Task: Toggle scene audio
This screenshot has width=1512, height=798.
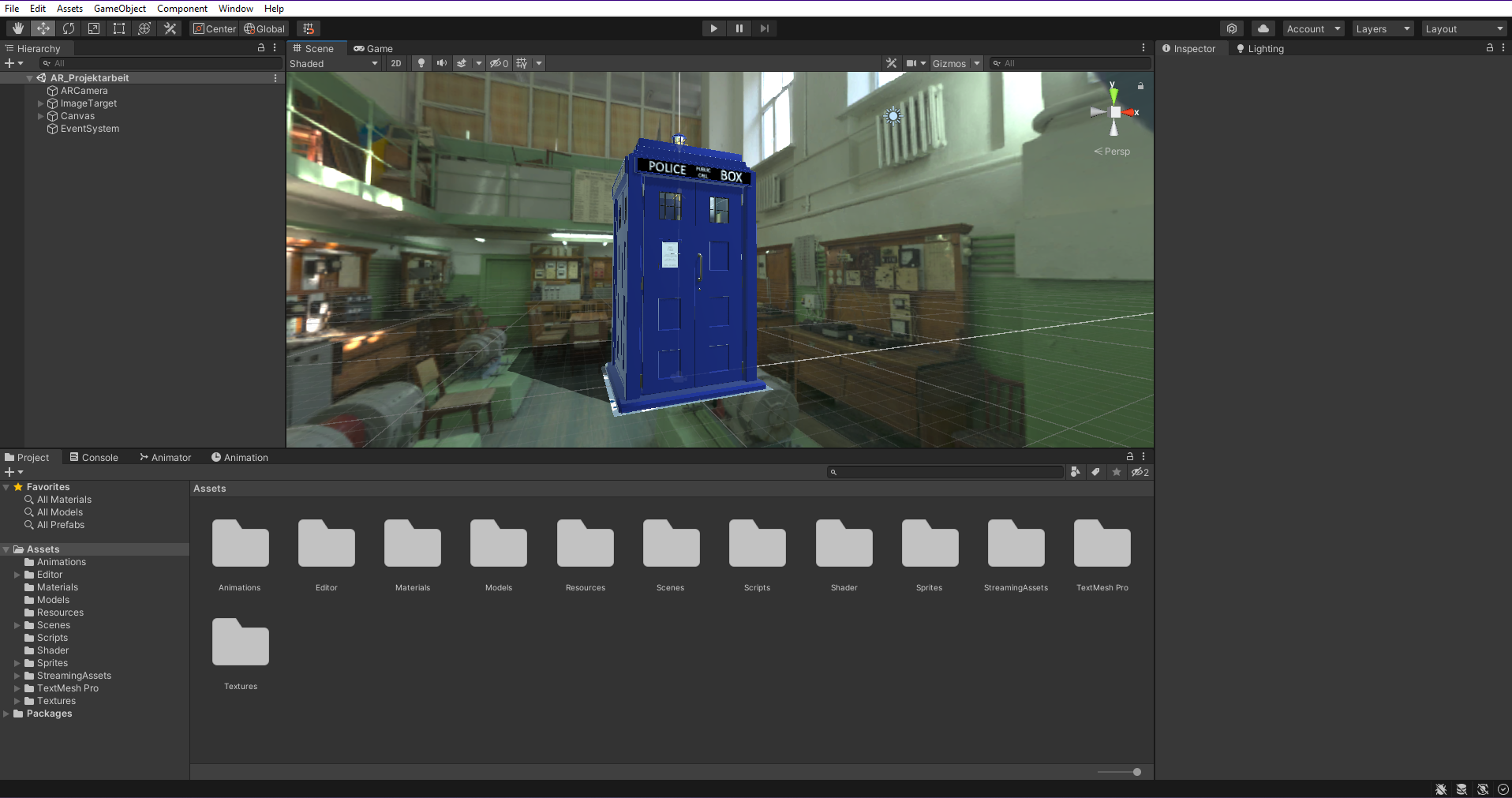Action: [x=442, y=63]
